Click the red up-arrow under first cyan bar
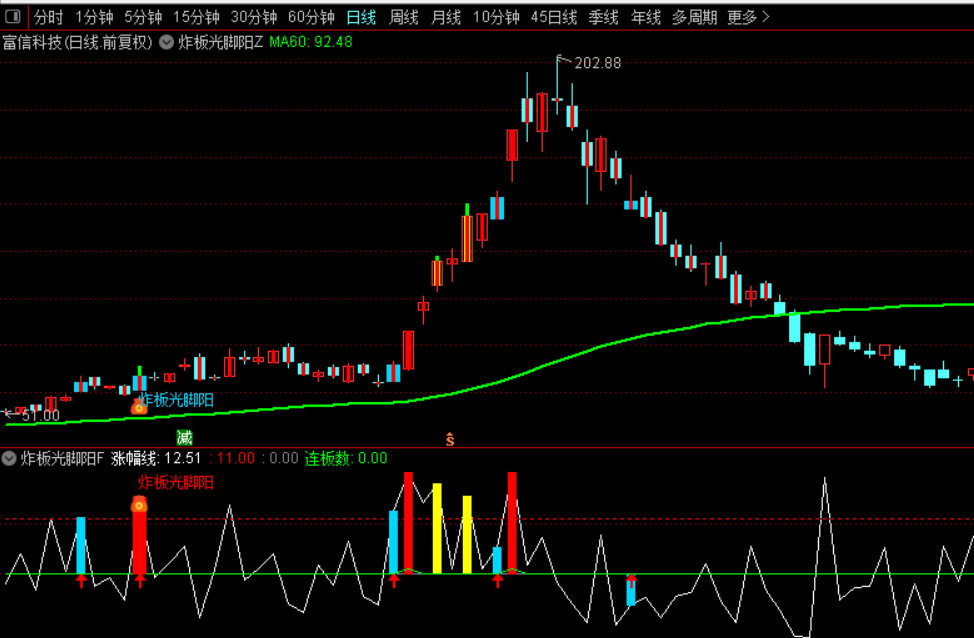974x638 pixels. [x=81, y=581]
